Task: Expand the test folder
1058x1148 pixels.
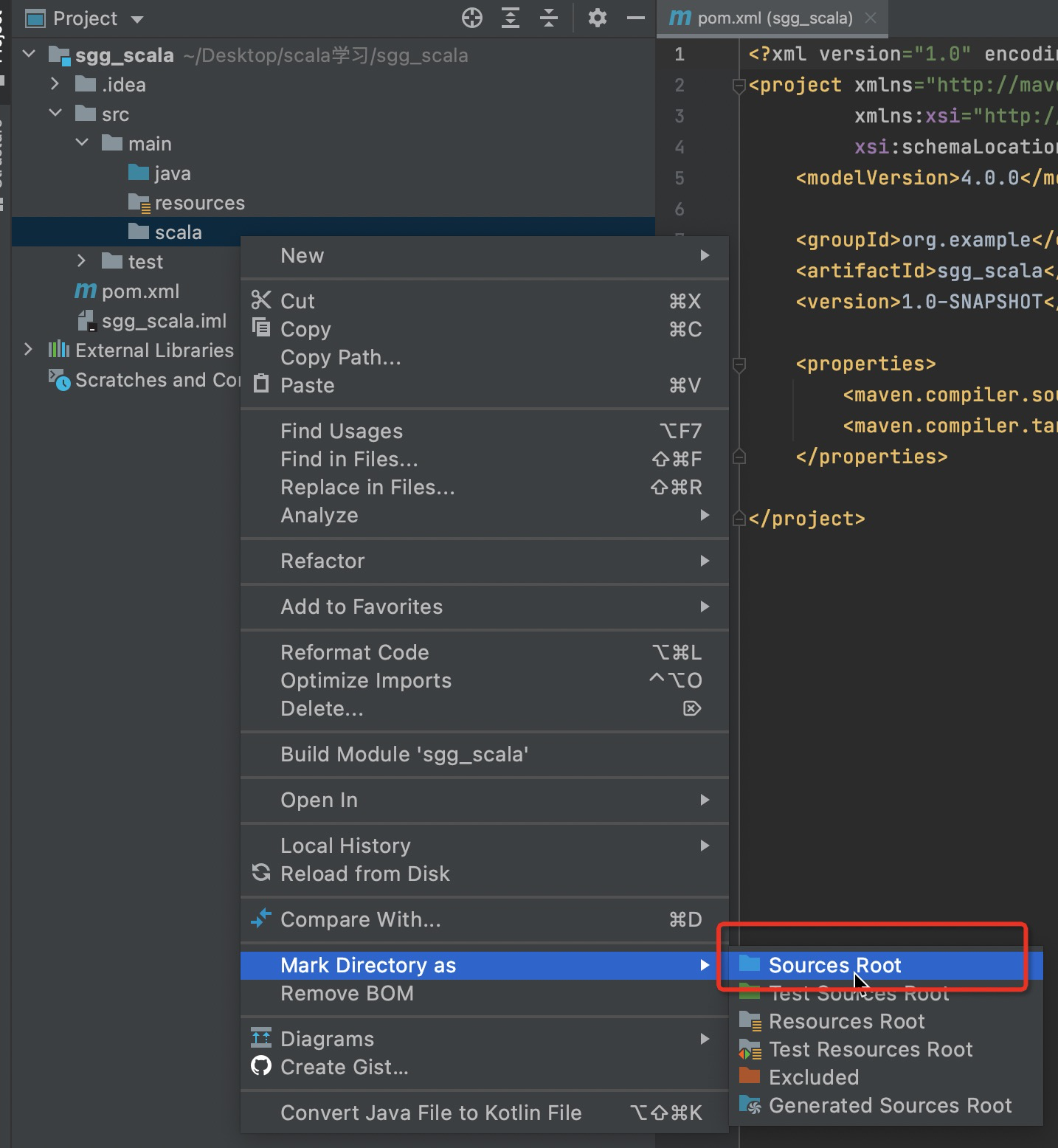Action: tap(81, 261)
